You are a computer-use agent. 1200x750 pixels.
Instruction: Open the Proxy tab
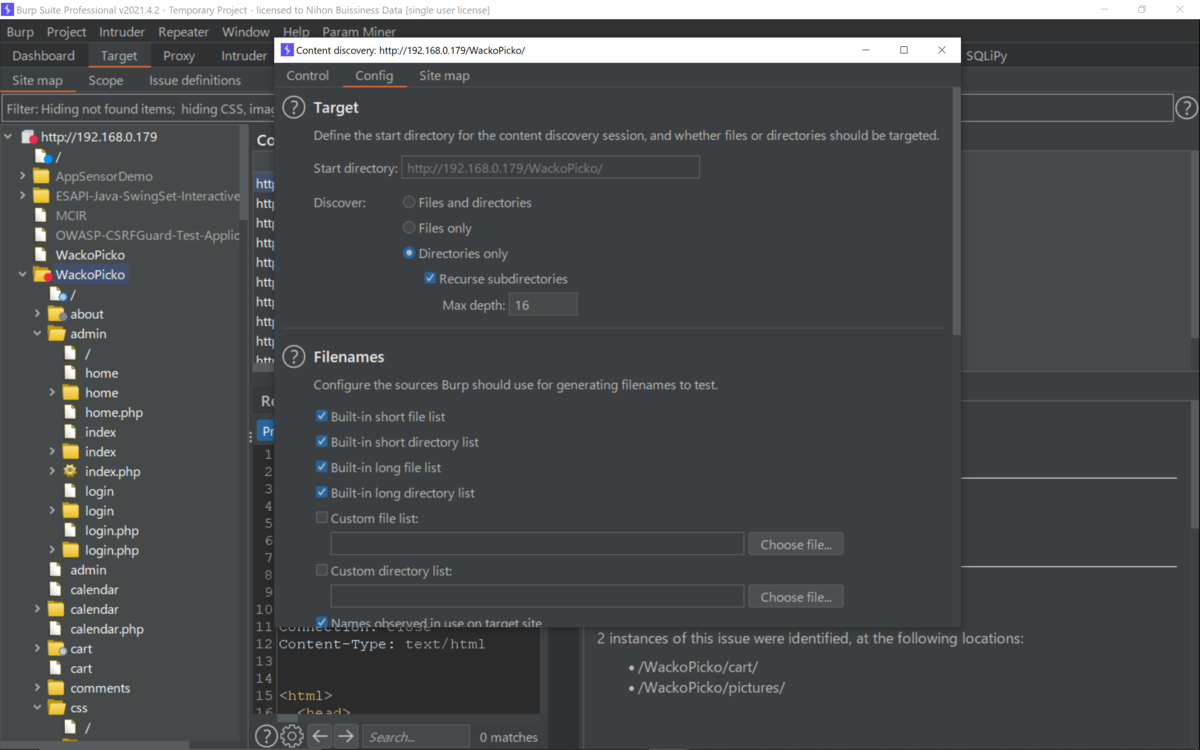point(179,56)
